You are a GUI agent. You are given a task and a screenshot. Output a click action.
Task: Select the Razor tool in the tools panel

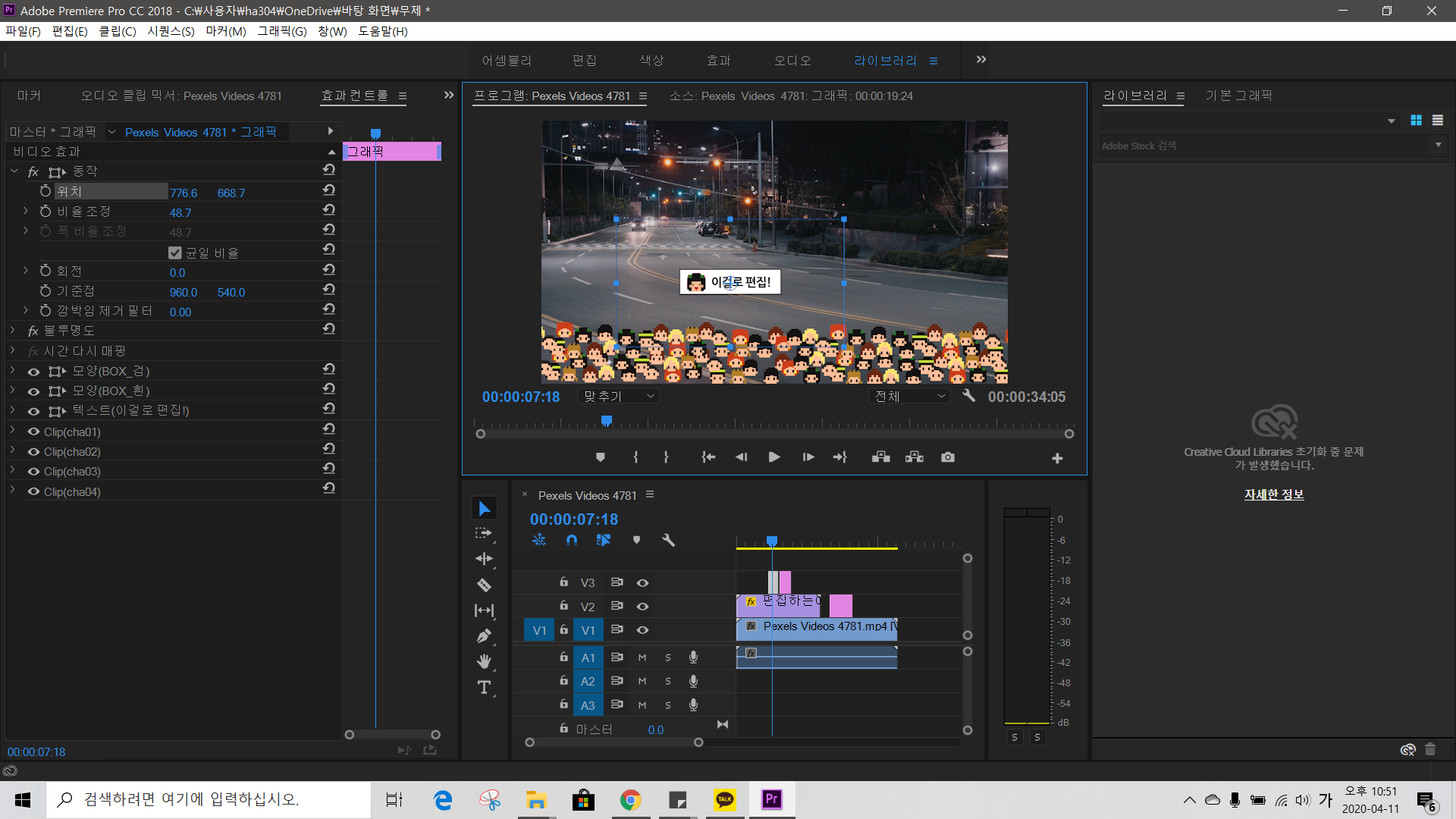pyautogui.click(x=484, y=585)
